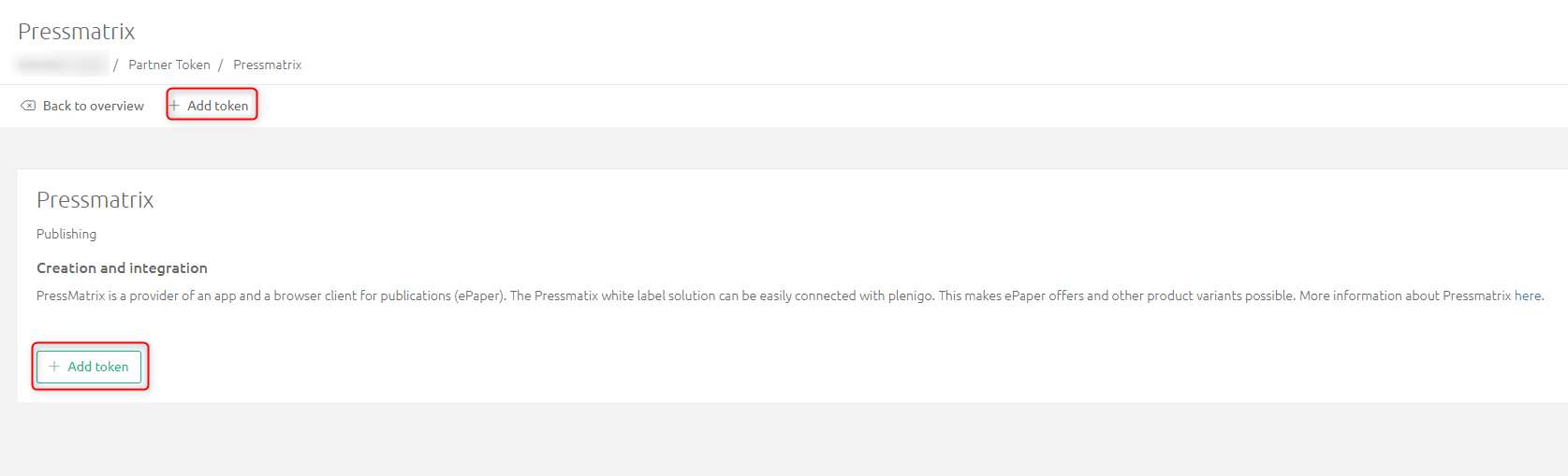Open the 'here' link about Pressmatrix
This screenshot has height=476, width=1568.
[x=1528, y=296]
